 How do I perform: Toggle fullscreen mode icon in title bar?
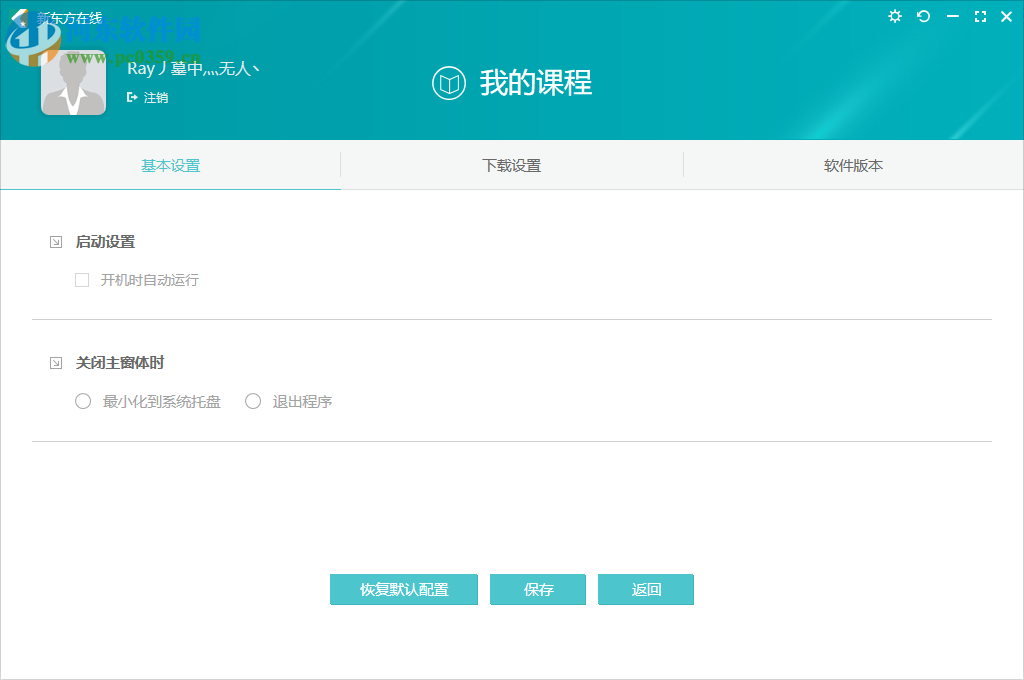pos(980,16)
